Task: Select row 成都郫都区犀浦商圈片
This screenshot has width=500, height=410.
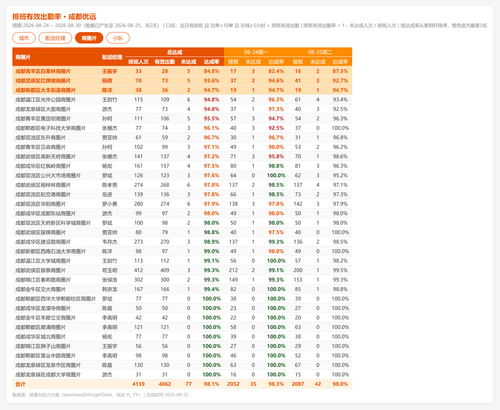Action: (x=182, y=327)
